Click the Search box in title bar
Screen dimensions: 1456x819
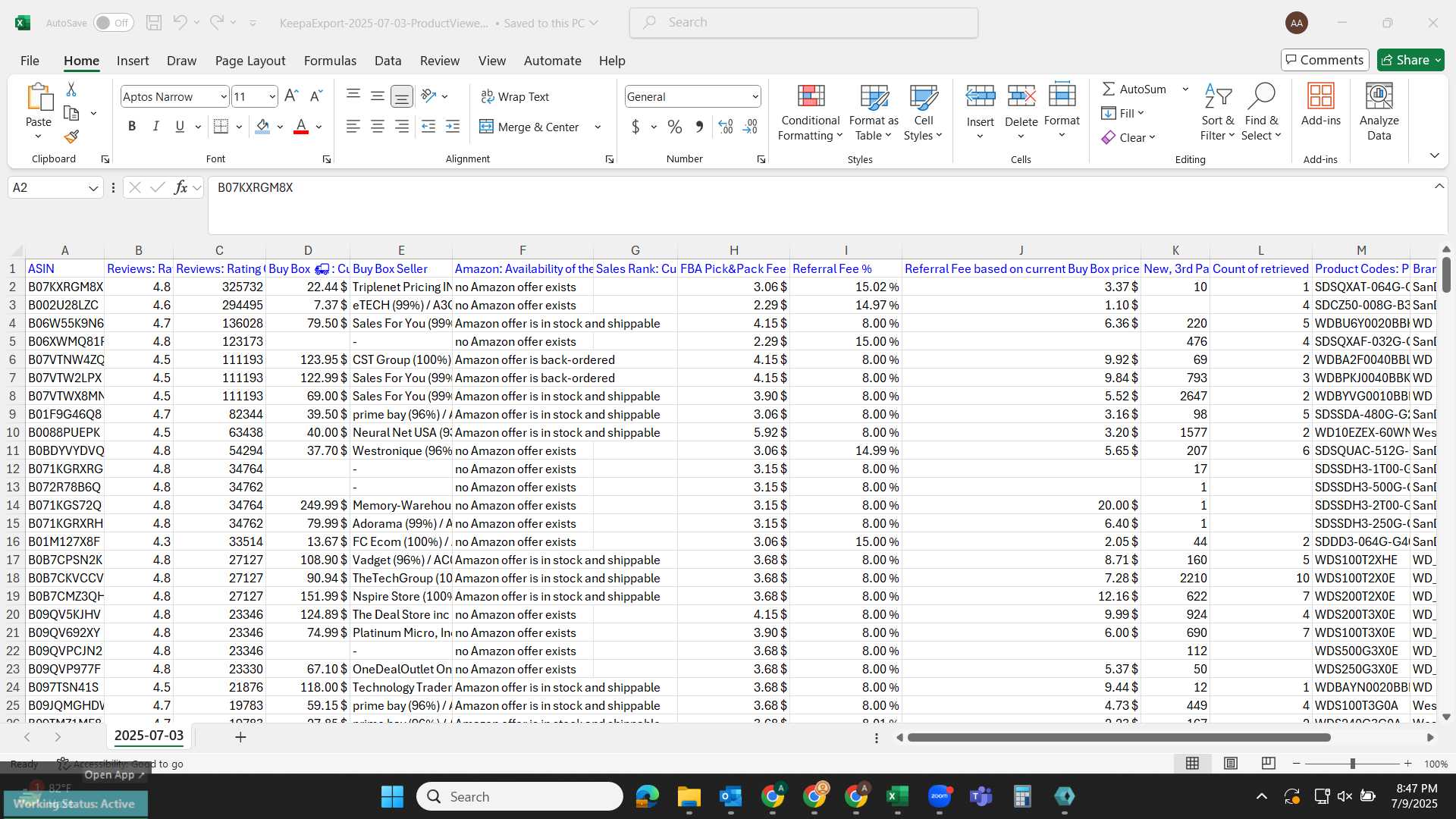click(x=804, y=23)
